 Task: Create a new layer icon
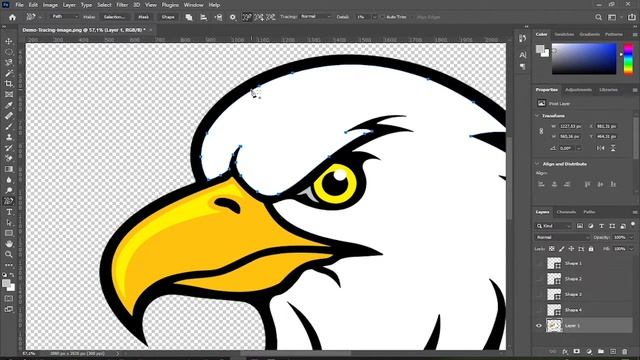pos(613,351)
